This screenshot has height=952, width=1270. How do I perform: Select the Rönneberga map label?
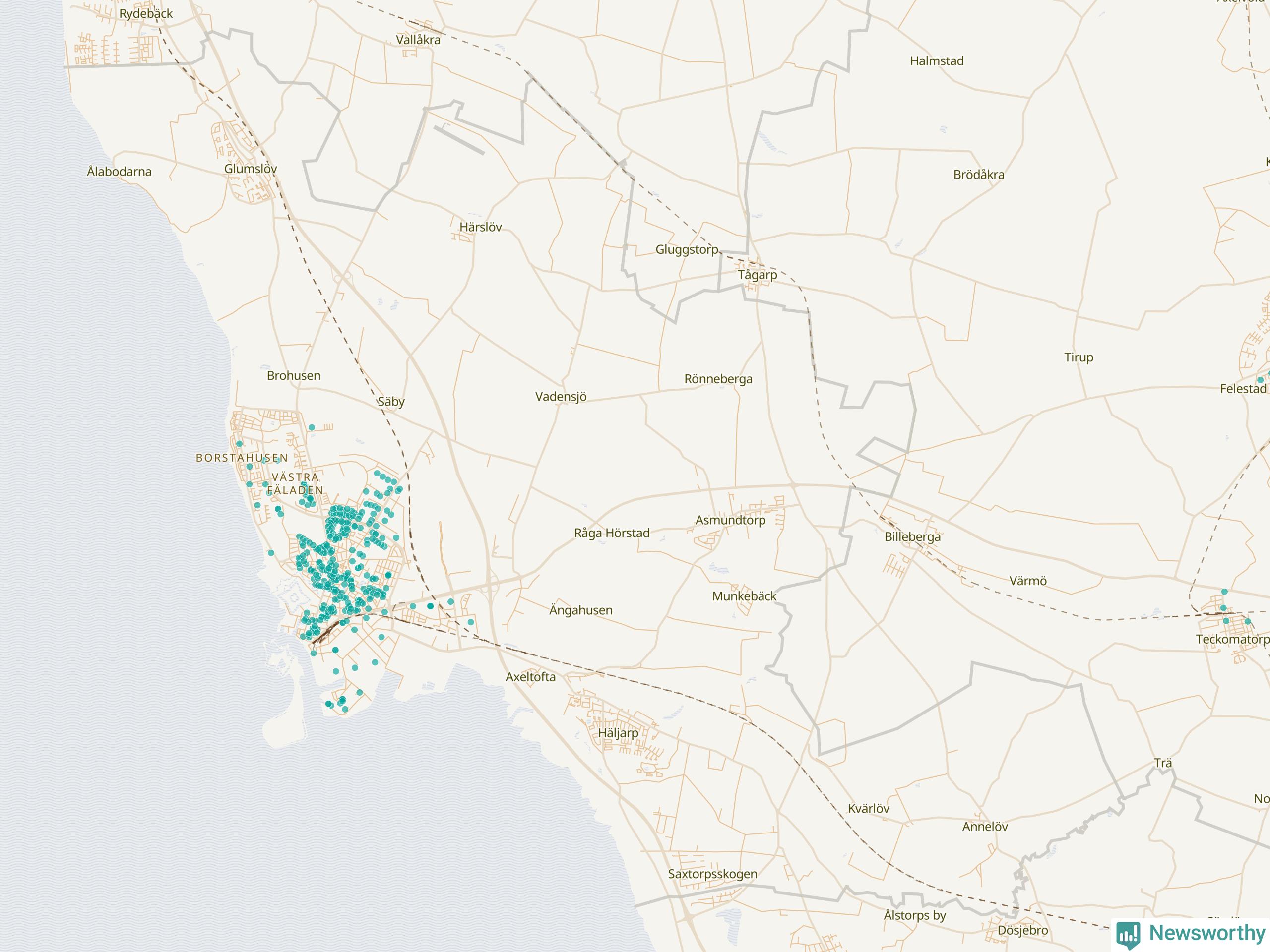718,379
